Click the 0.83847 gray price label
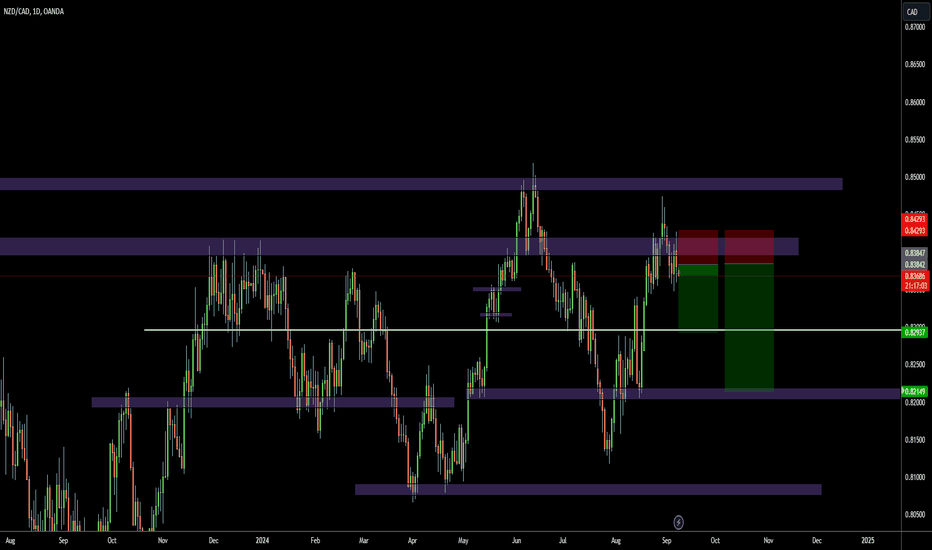Image resolution: width=932 pixels, height=550 pixels. [x=915, y=253]
